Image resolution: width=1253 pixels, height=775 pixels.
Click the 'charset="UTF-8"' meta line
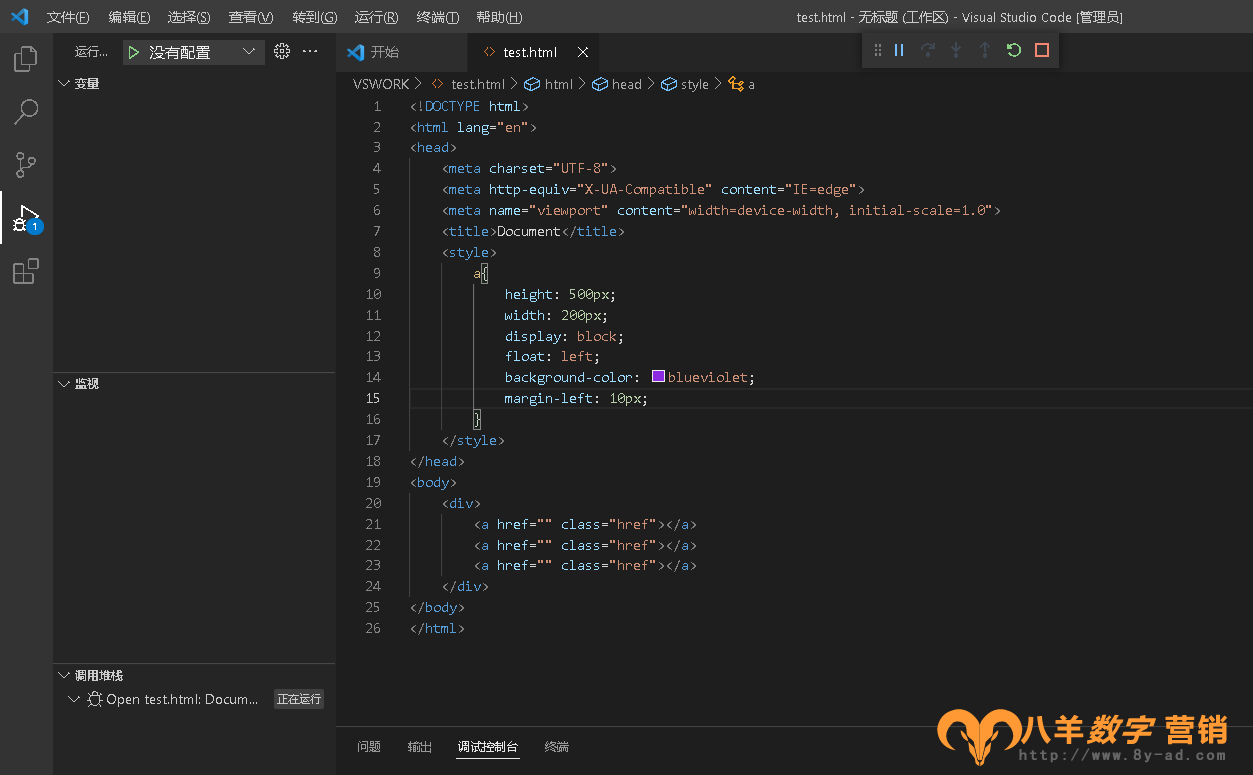tap(529, 168)
